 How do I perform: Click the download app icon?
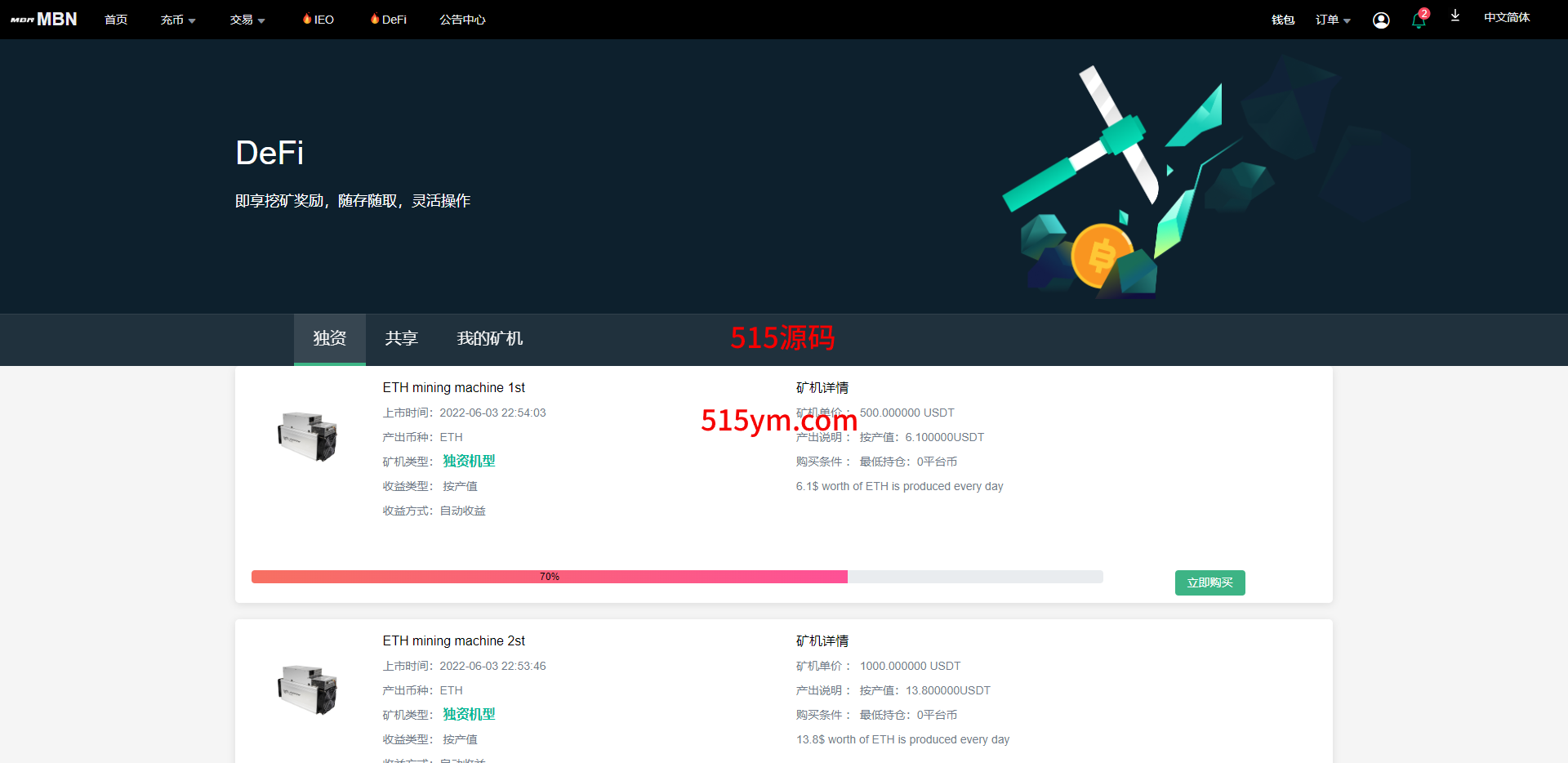tap(1454, 16)
